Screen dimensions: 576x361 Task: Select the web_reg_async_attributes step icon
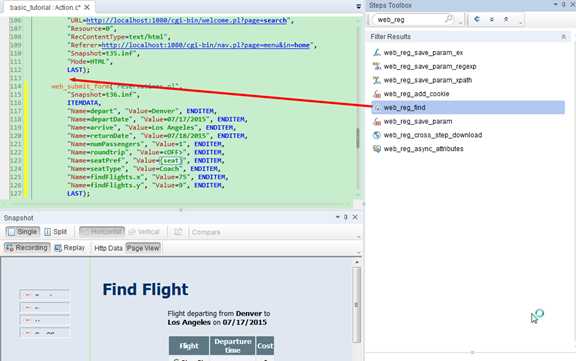(x=377, y=149)
